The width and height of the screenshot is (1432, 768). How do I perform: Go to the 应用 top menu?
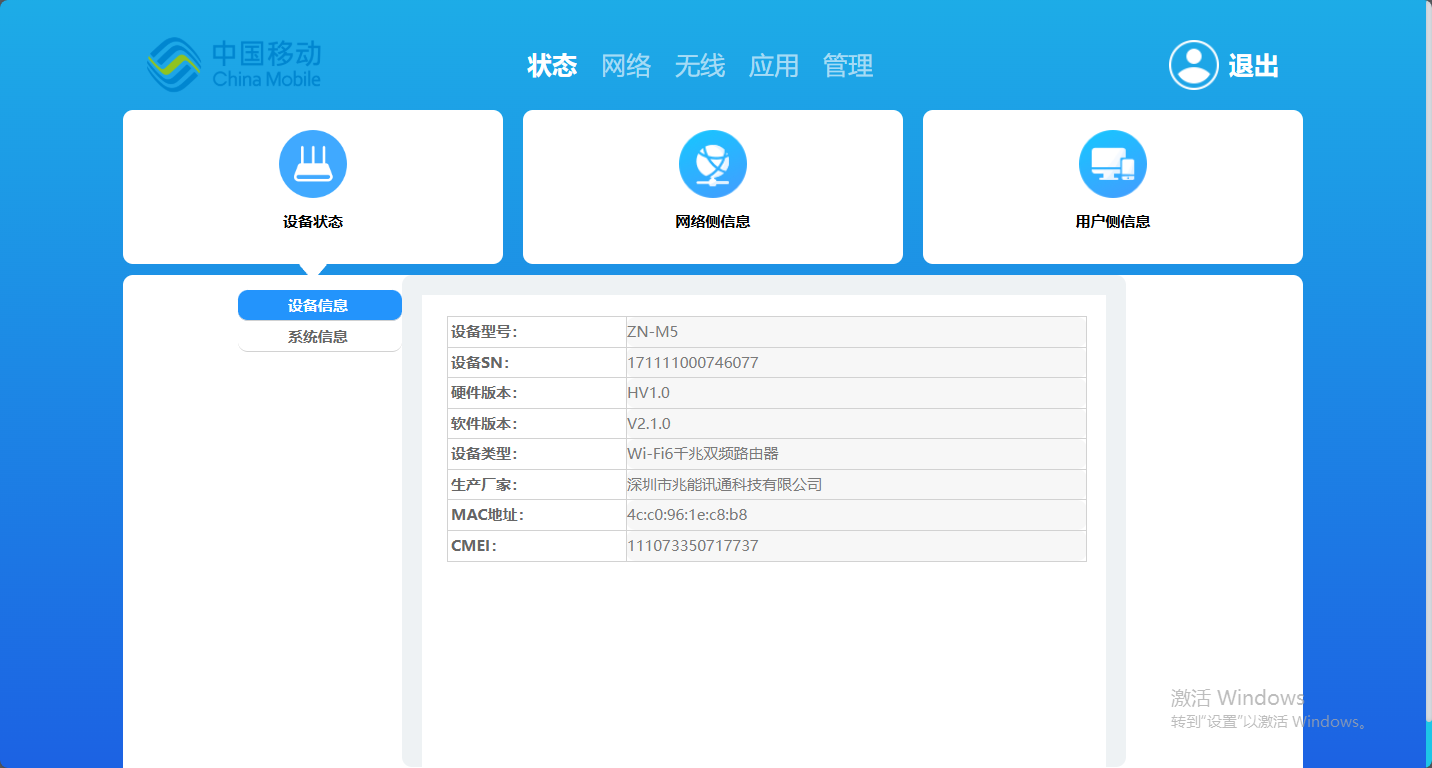[x=774, y=66]
